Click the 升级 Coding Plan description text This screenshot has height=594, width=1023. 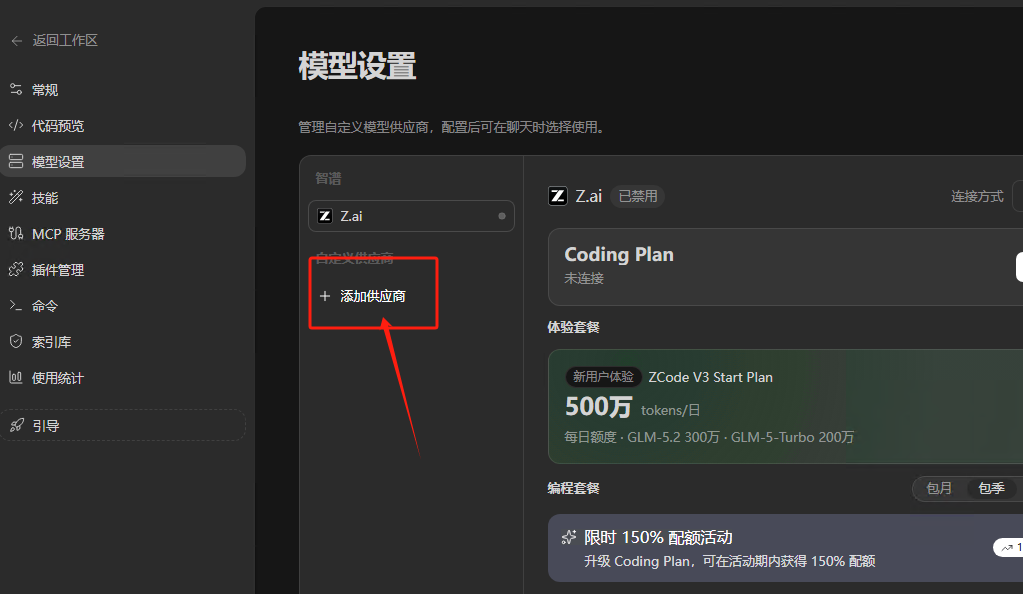pos(729,561)
